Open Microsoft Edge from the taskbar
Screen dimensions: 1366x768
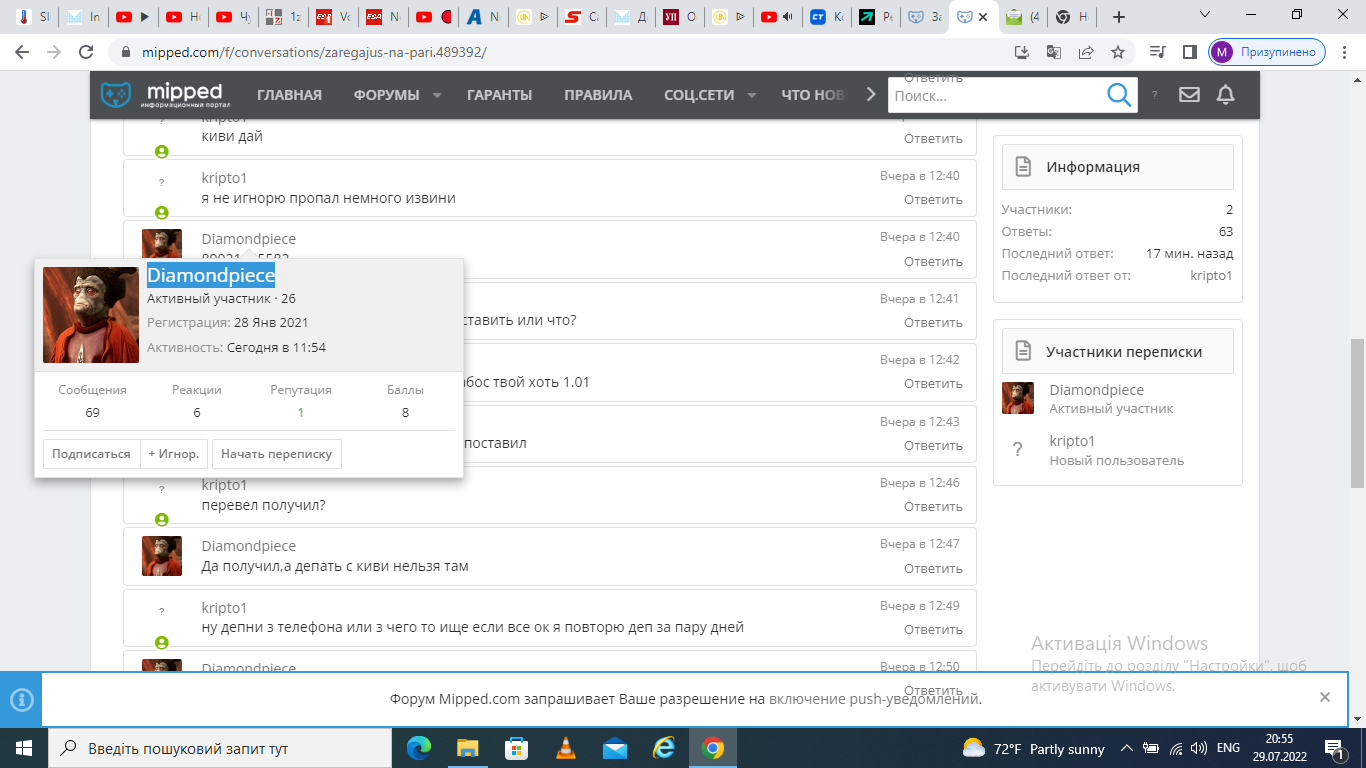(420, 748)
